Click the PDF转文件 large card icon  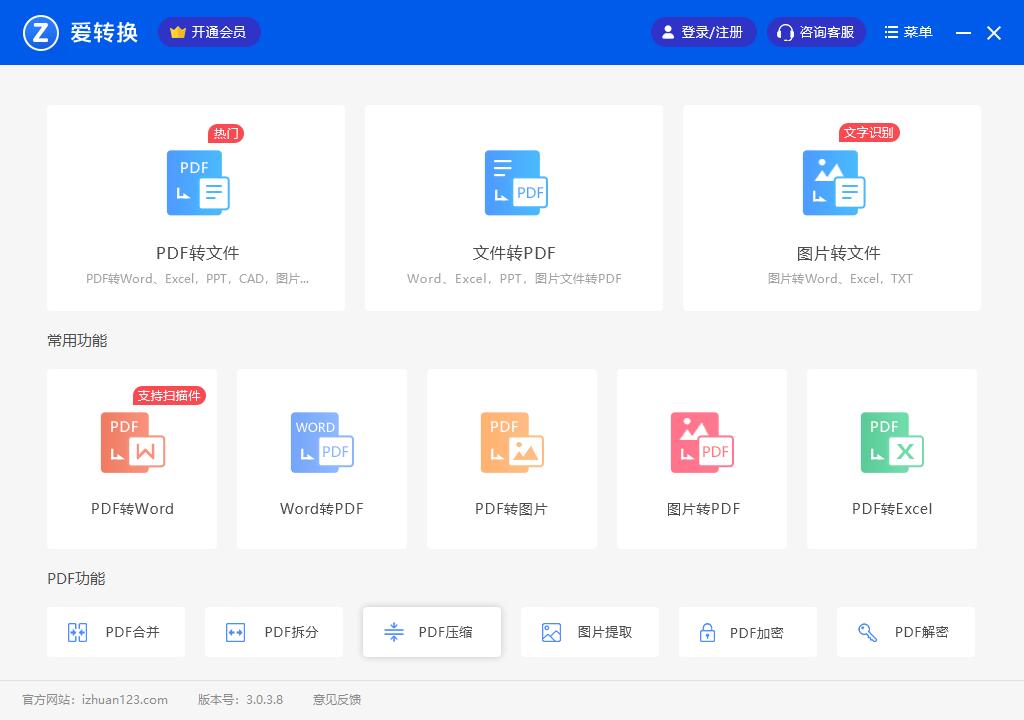point(198,183)
